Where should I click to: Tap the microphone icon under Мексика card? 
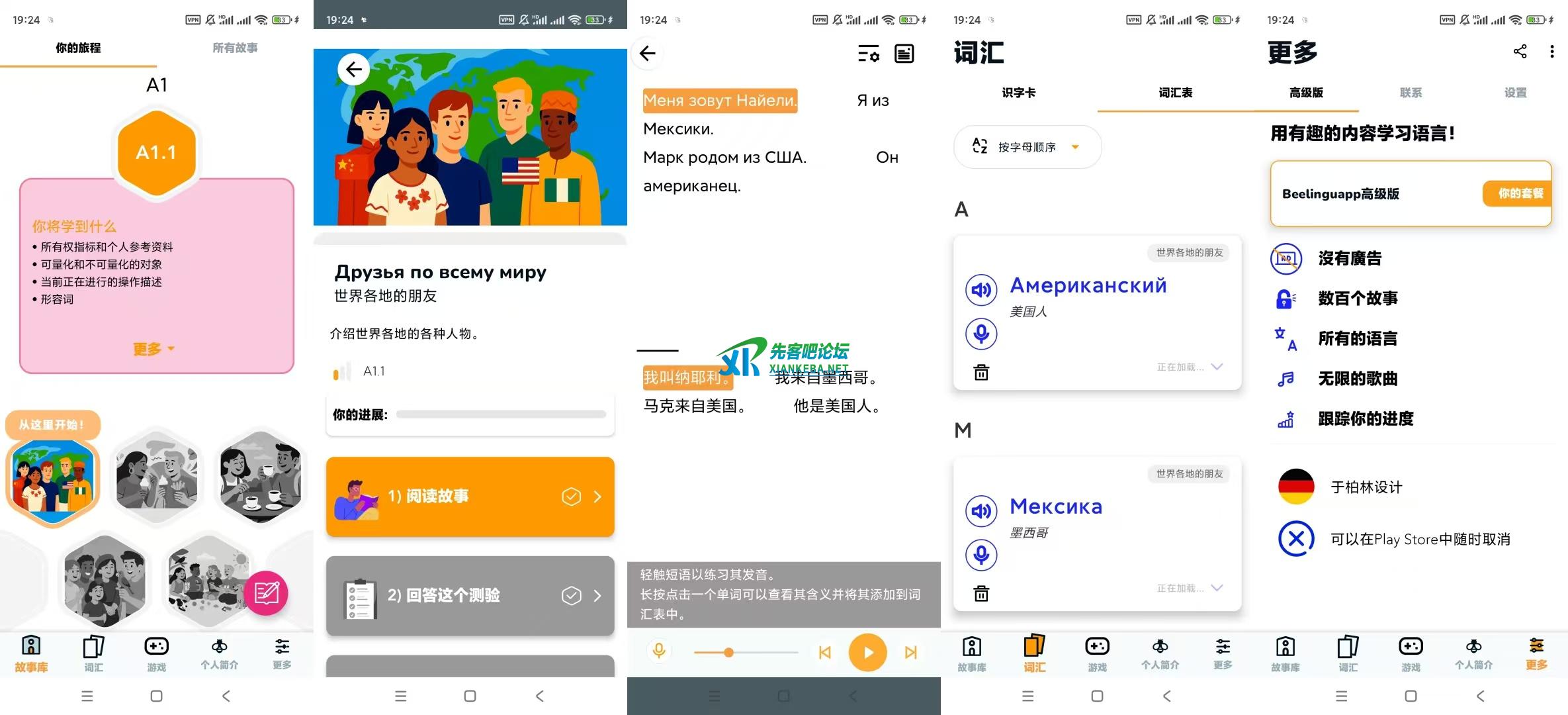(981, 555)
